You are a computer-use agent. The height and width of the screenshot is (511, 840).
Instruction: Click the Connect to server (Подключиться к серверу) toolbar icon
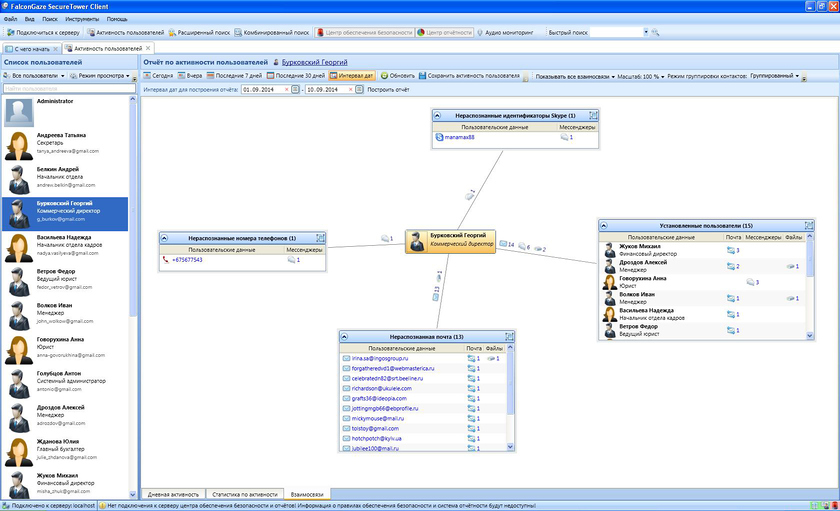10,32
